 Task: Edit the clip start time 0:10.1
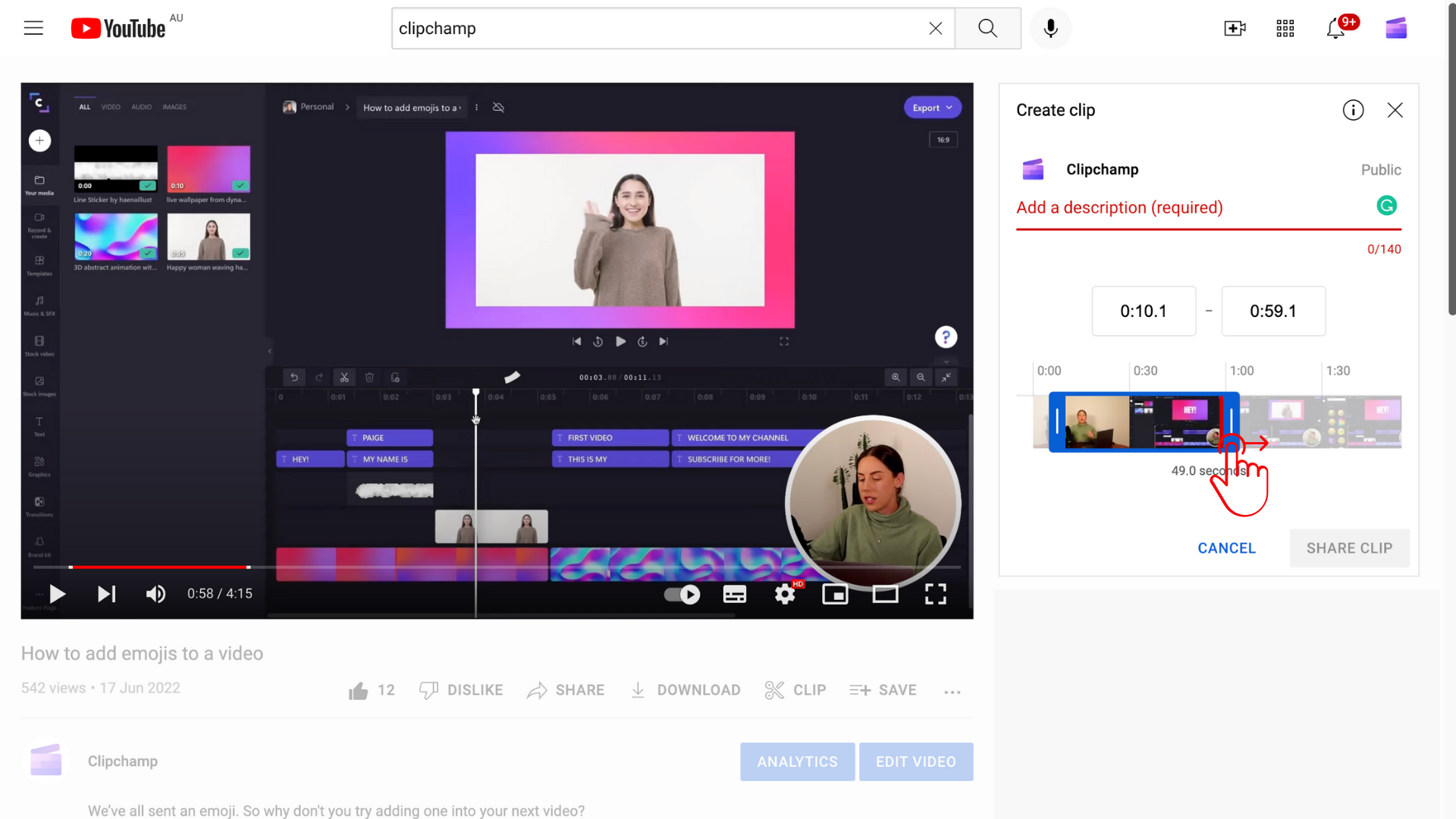pyautogui.click(x=1144, y=311)
